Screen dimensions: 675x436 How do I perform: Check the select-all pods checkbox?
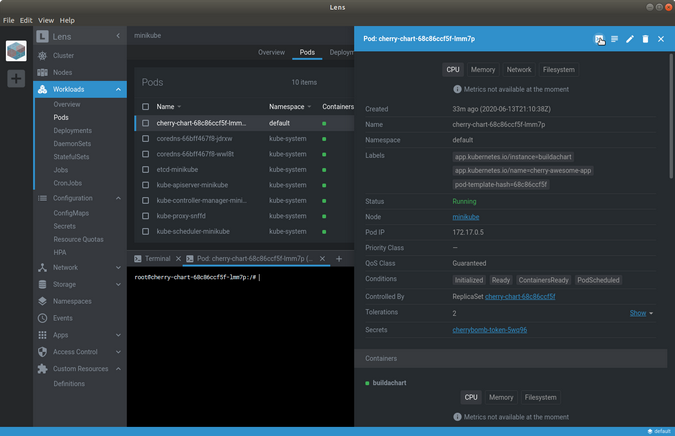[145, 106]
